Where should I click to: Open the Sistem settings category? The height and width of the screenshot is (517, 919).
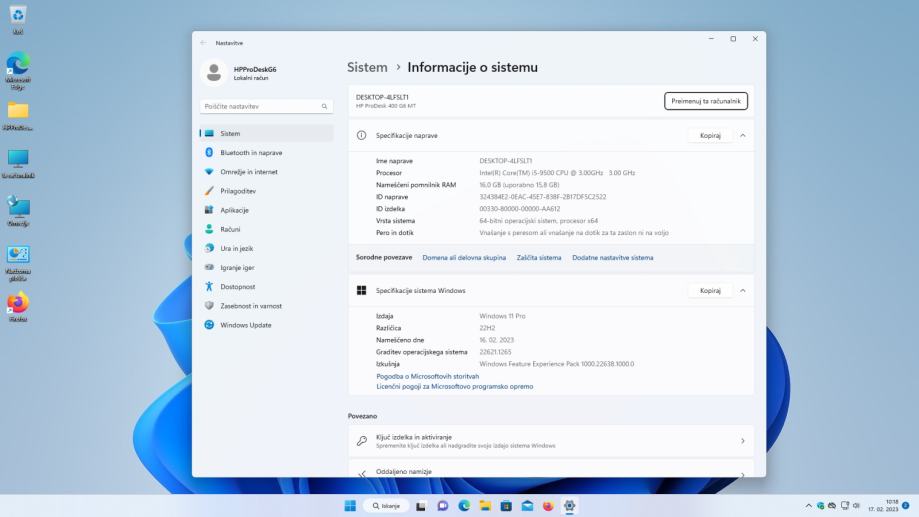coord(267,134)
